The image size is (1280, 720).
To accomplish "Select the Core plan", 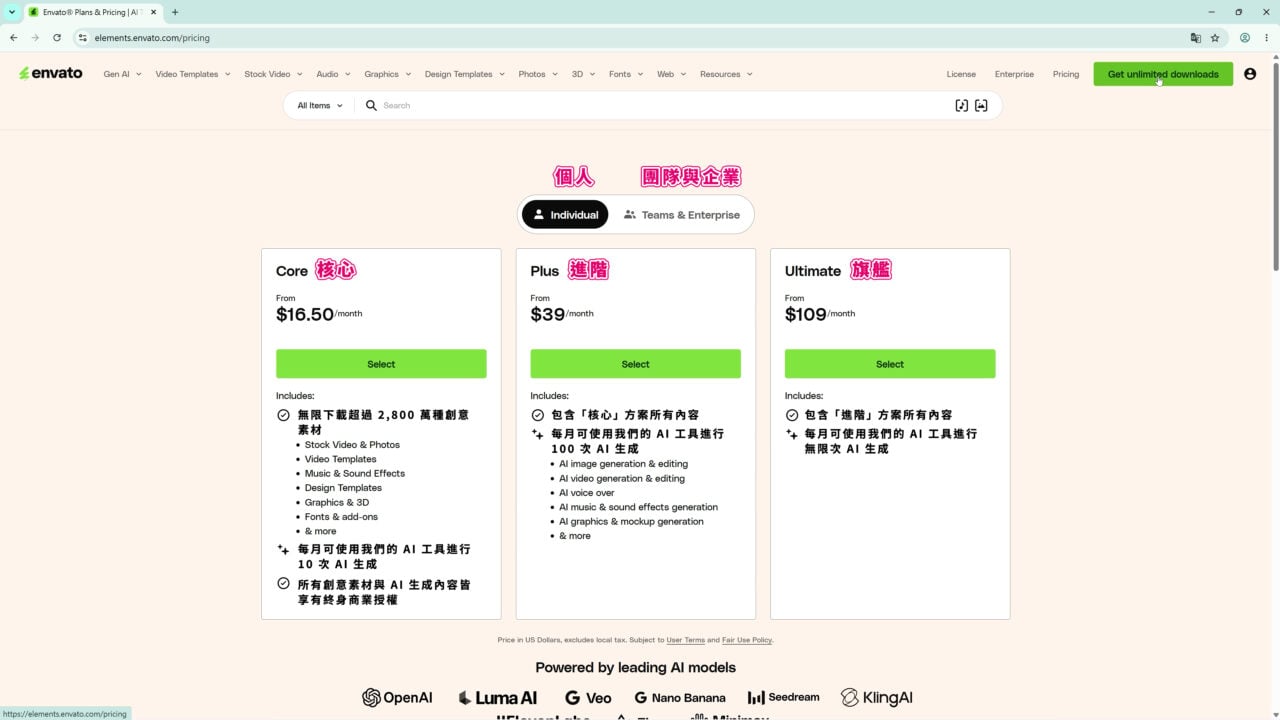I will 381,364.
